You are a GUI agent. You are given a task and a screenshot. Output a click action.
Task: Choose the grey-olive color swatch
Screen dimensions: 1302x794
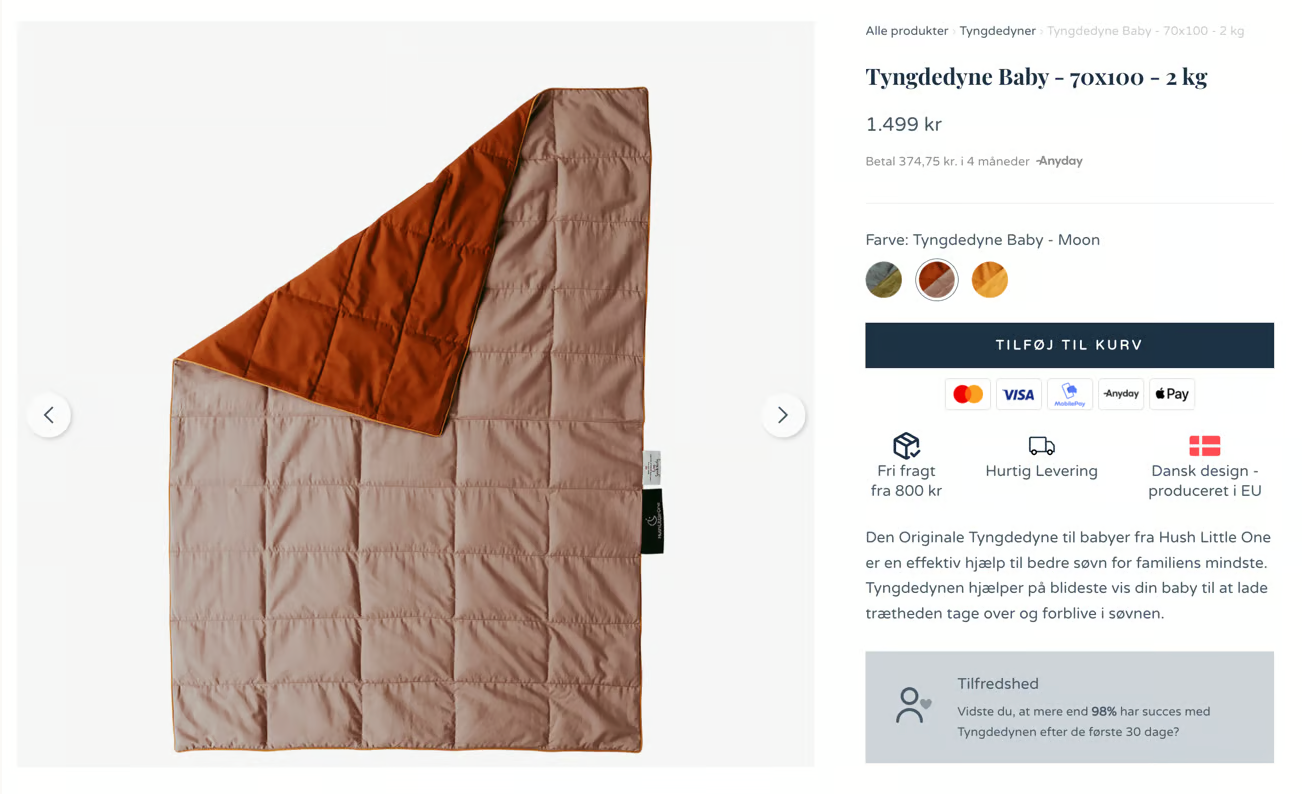[x=884, y=280]
